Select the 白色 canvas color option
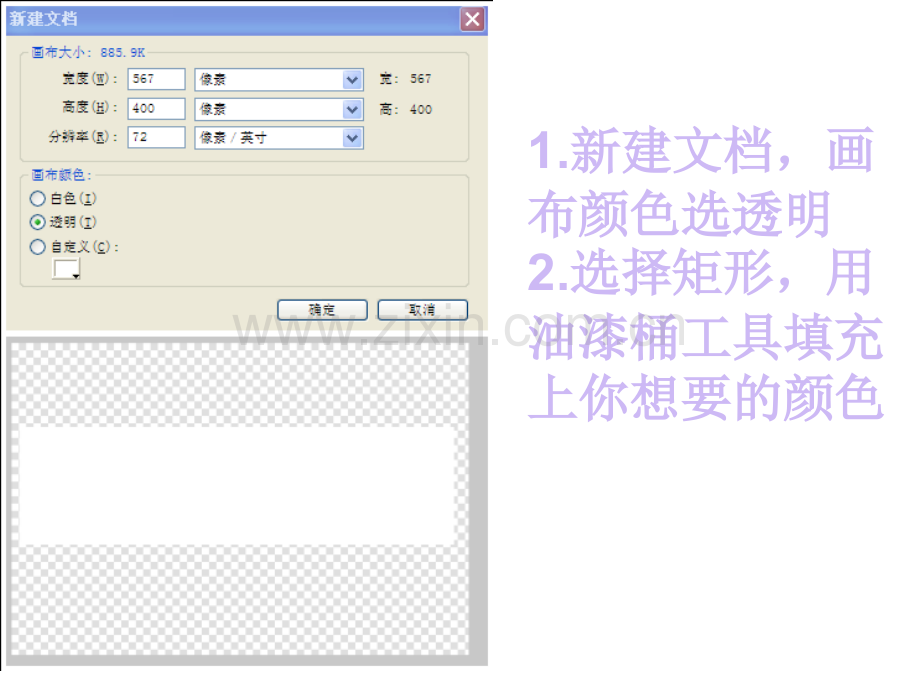 [x=38, y=198]
